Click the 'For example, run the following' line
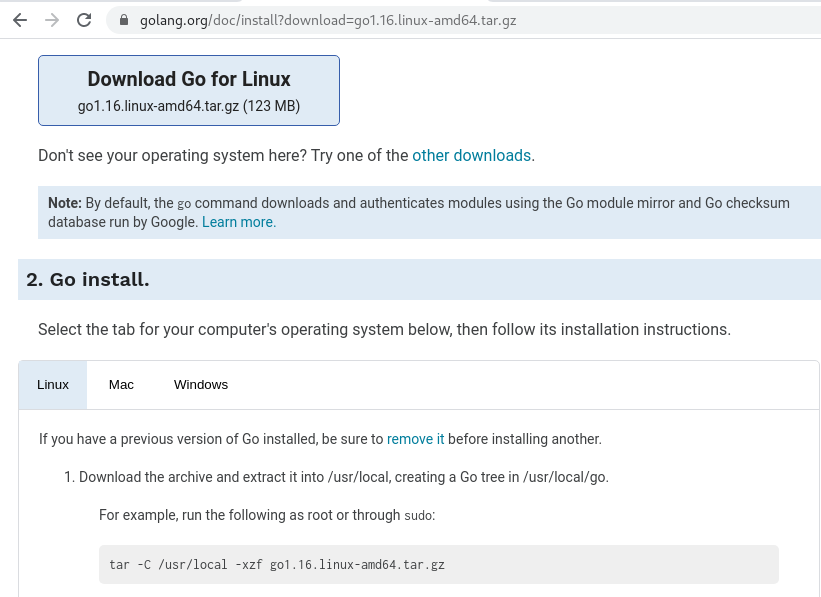The height and width of the screenshot is (597, 821). pyautogui.click(x=267, y=515)
